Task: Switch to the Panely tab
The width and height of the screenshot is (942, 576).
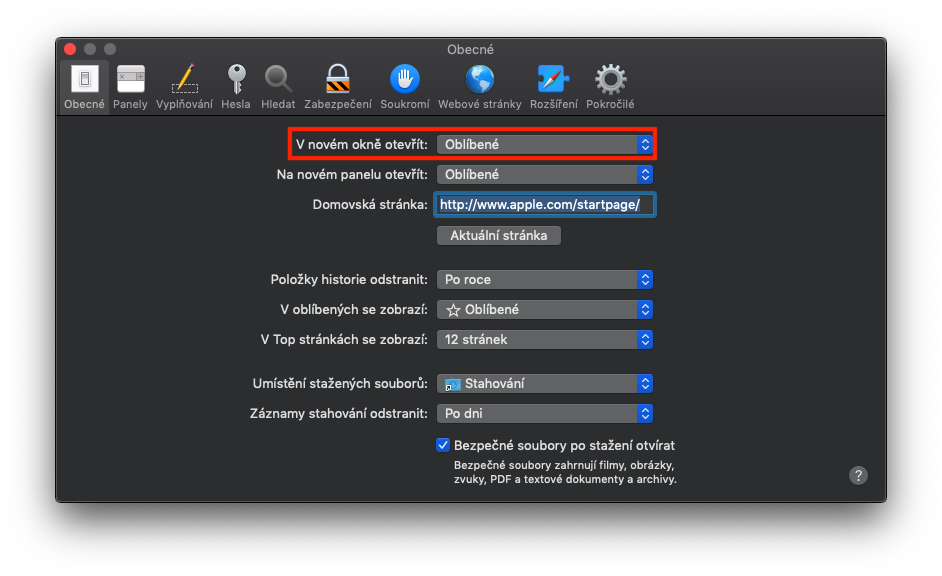Action: 130,87
